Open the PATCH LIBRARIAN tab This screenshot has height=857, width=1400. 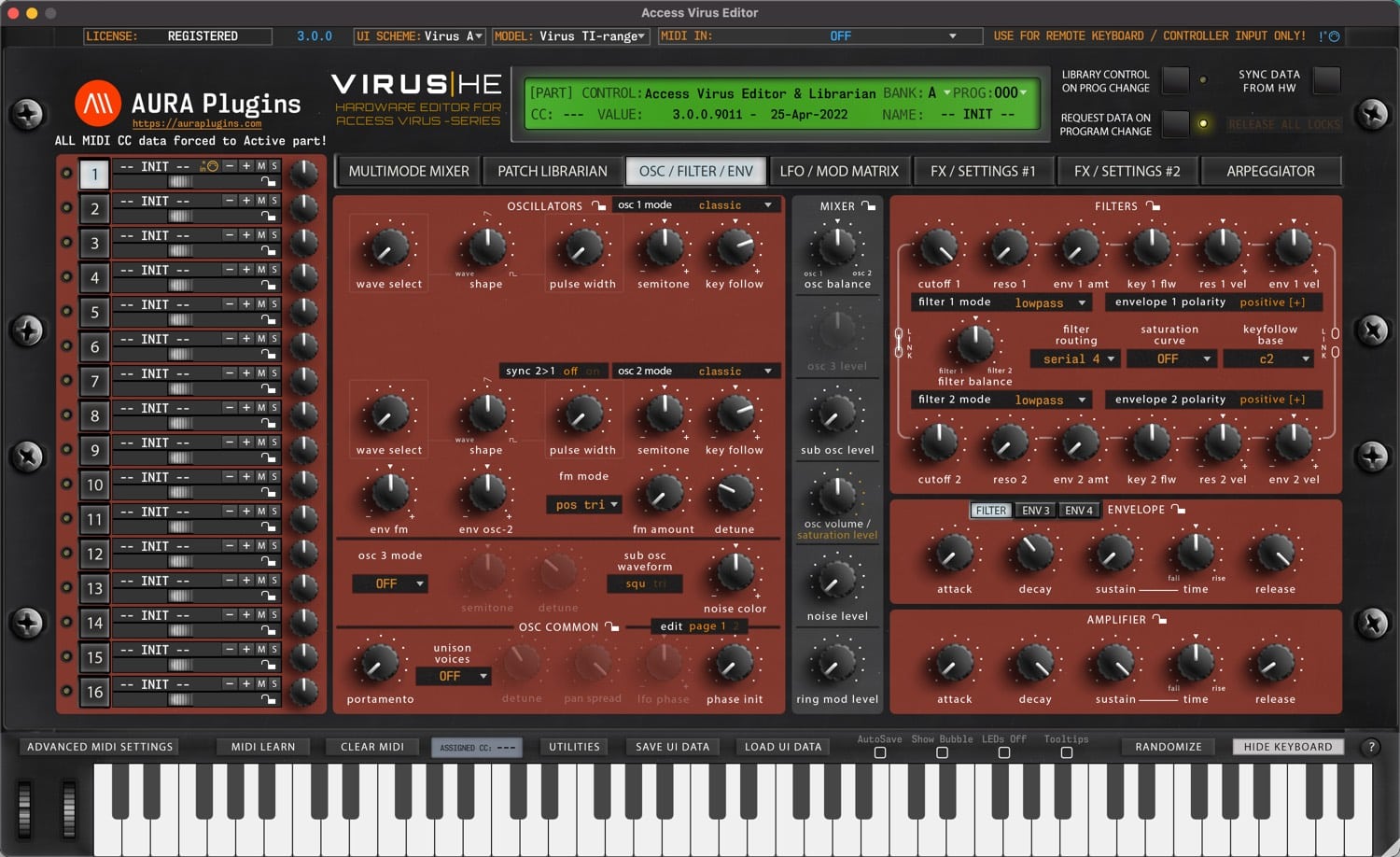point(553,172)
